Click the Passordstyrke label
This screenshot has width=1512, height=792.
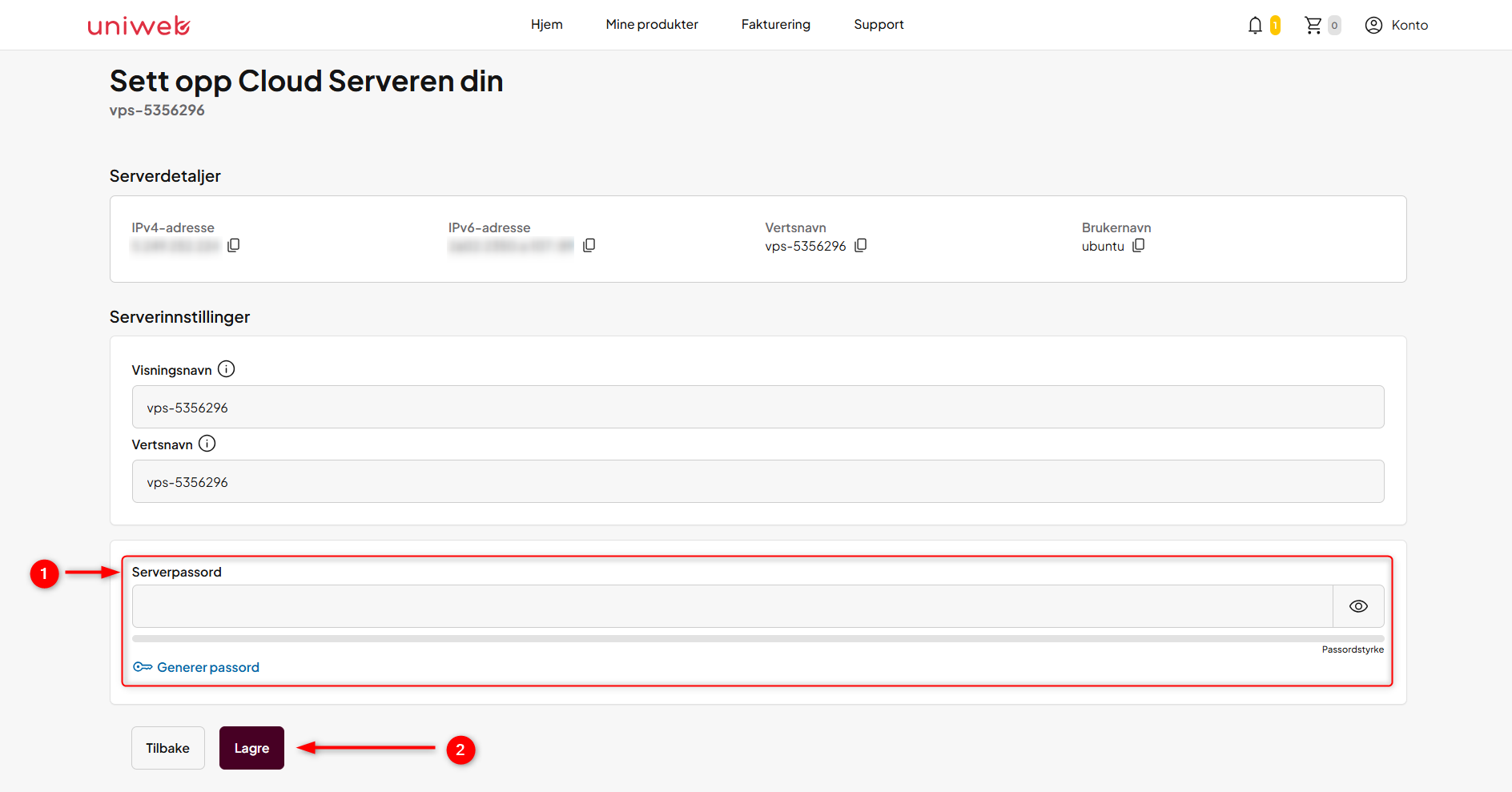coord(1353,649)
